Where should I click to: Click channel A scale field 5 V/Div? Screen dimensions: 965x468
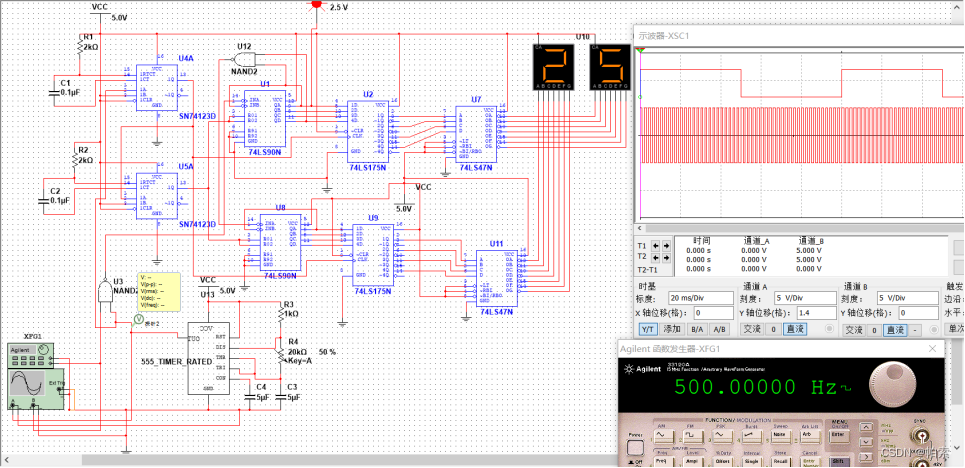tap(806, 298)
